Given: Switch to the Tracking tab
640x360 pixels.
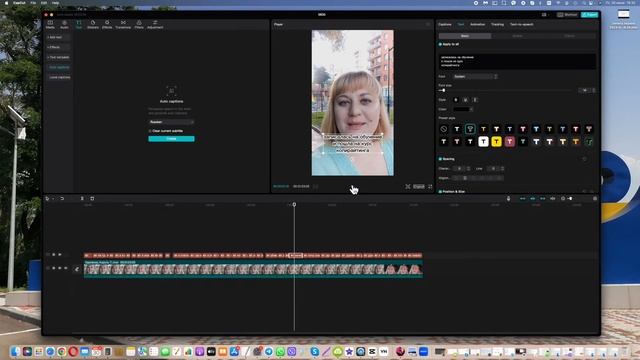Looking at the screenshot, I should click(x=497, y=24).
